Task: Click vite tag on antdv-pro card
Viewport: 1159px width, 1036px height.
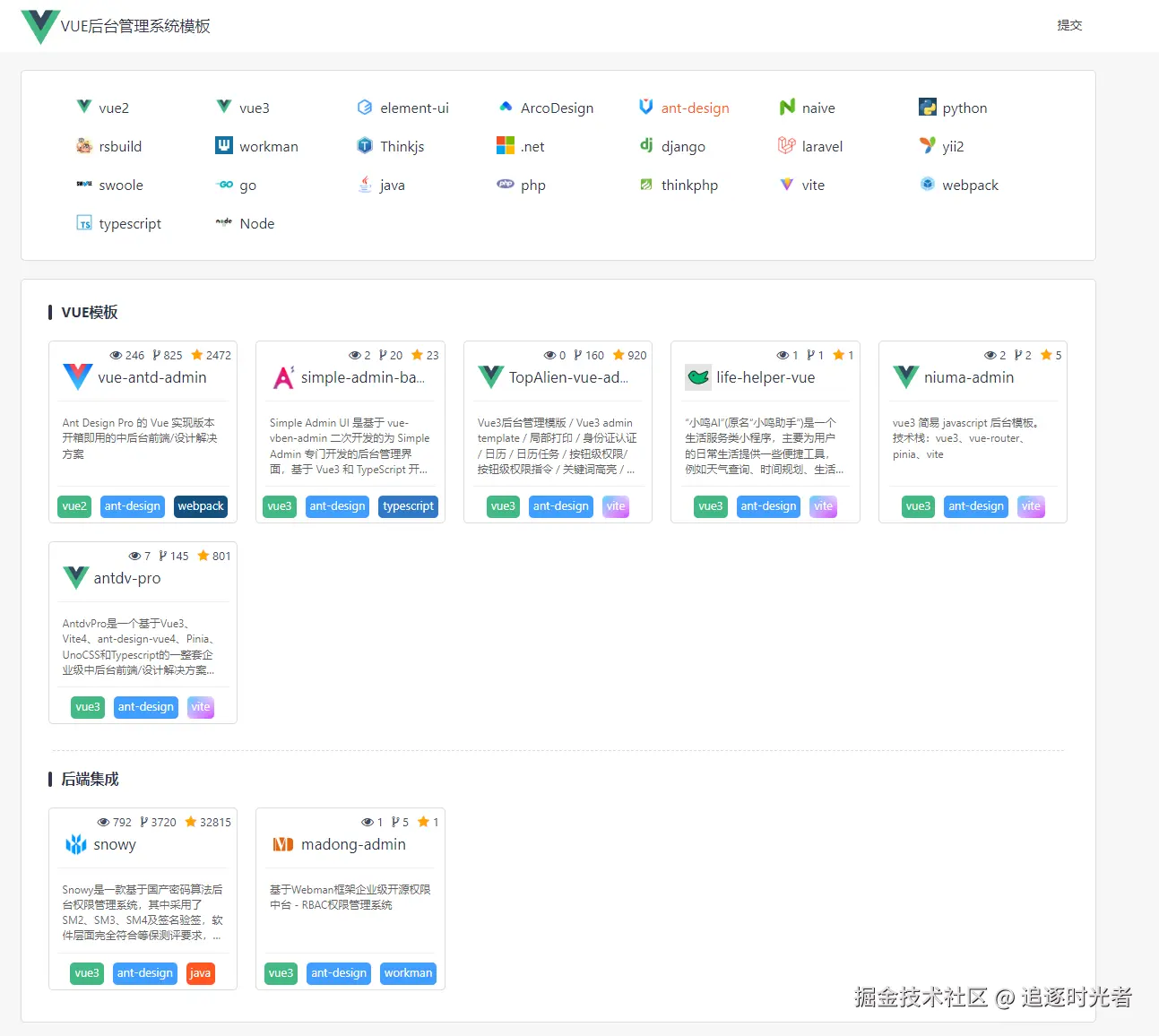Action: tap(201, 707)
